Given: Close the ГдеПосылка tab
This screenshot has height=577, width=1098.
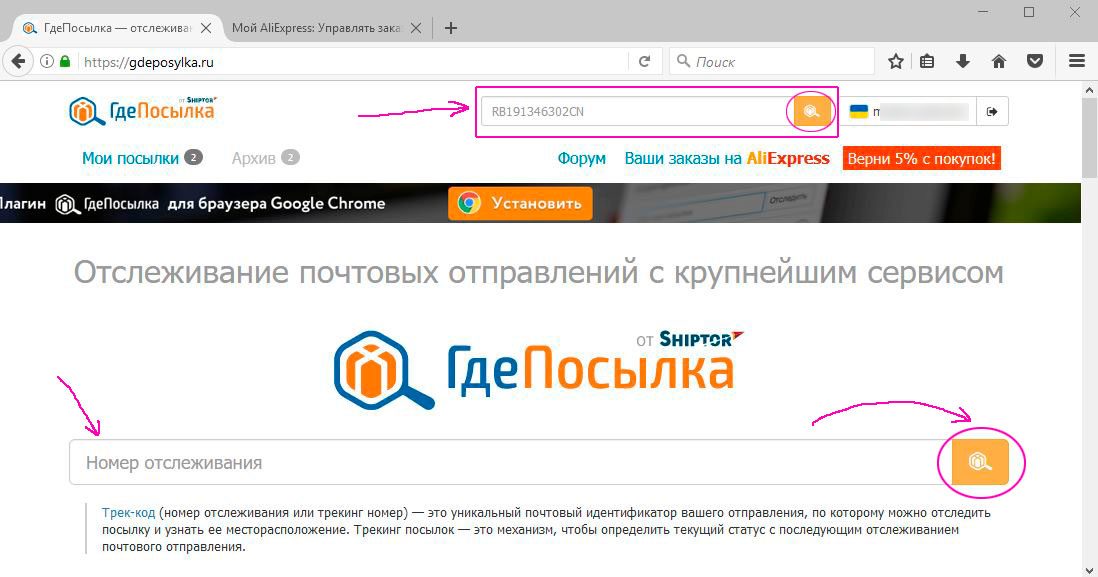Looking at the screenshot, I should 206,28.
